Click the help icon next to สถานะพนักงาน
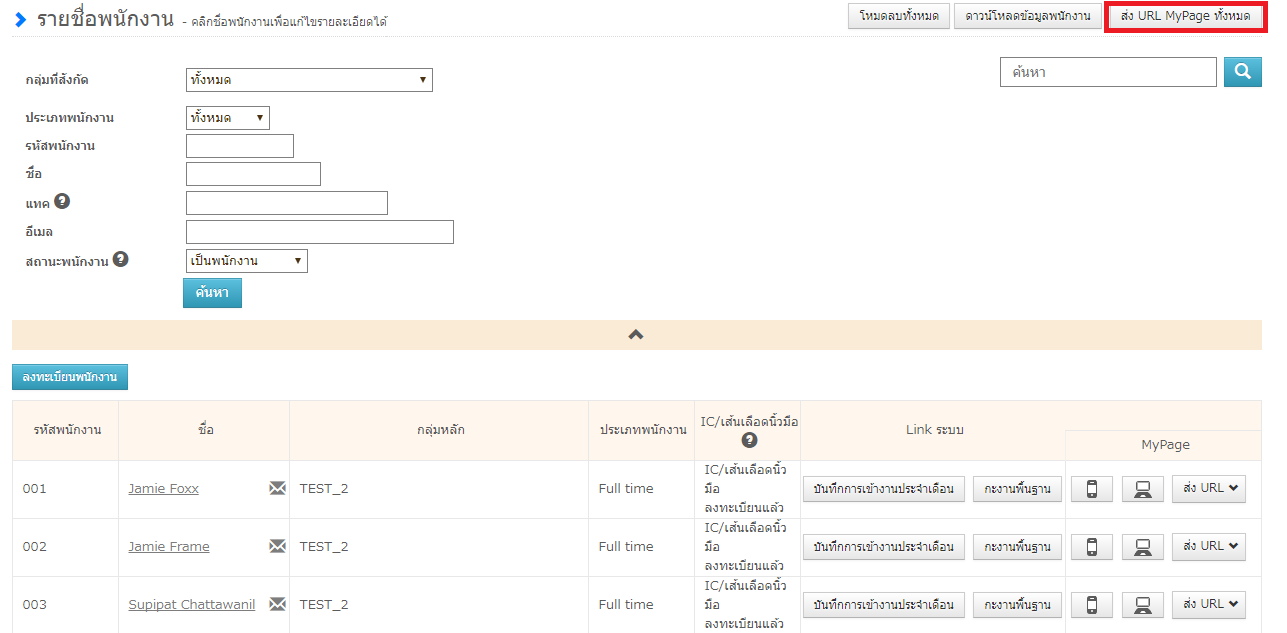 tap(121, 259)
